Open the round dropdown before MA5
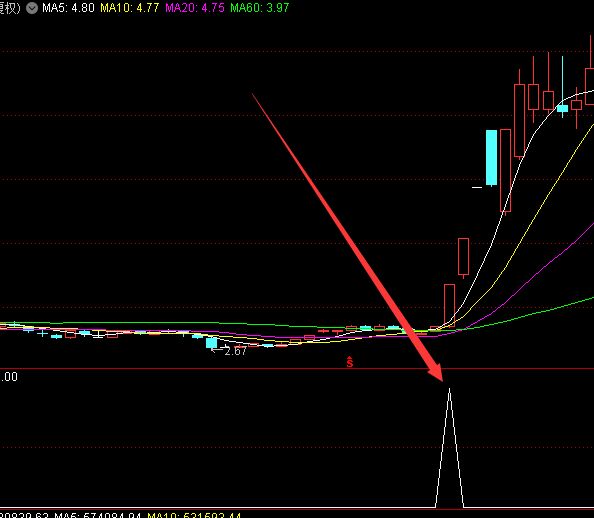The image size is (594, 518). click(32, 8)
